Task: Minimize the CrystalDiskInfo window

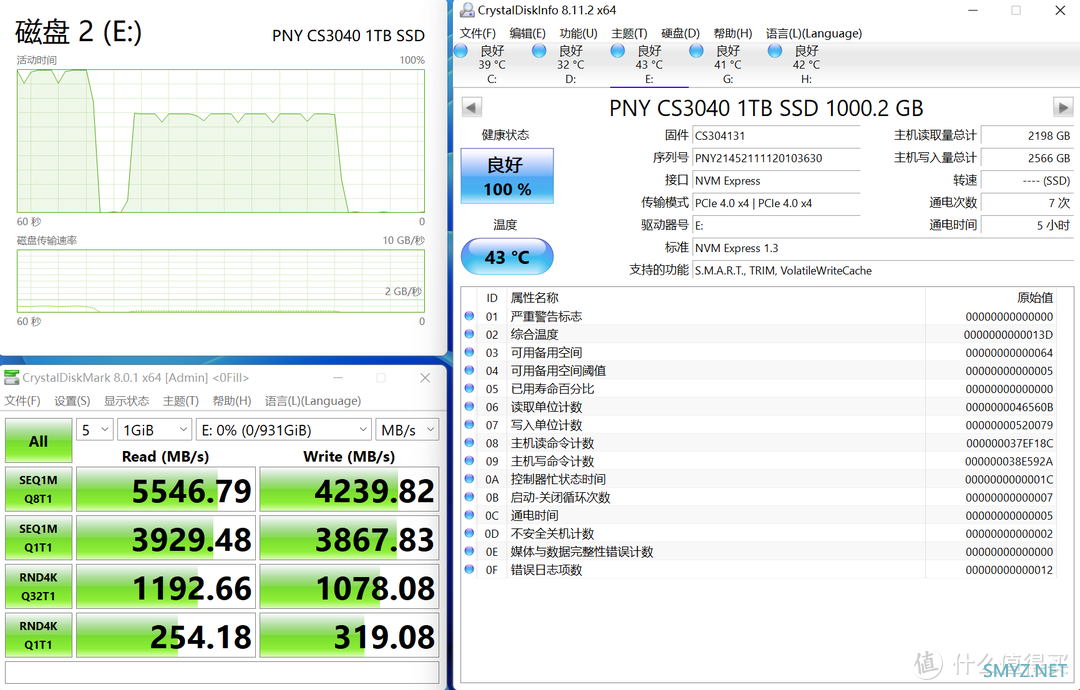Action: tap(973, 10)
